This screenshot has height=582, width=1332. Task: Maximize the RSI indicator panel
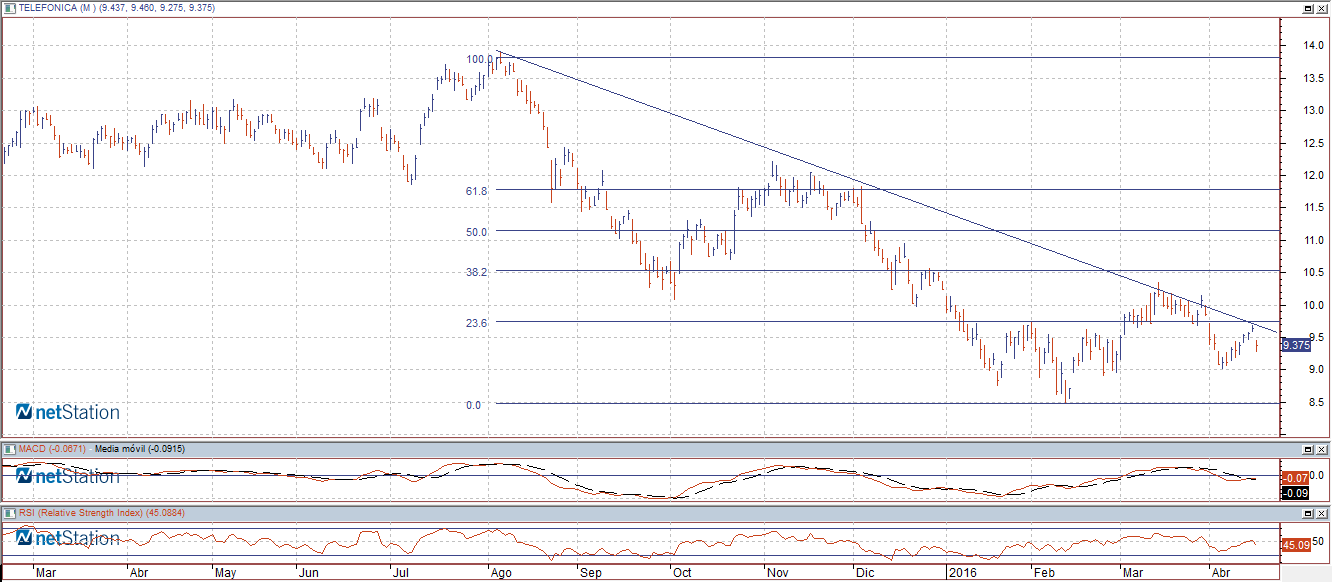click(1308, 513)
